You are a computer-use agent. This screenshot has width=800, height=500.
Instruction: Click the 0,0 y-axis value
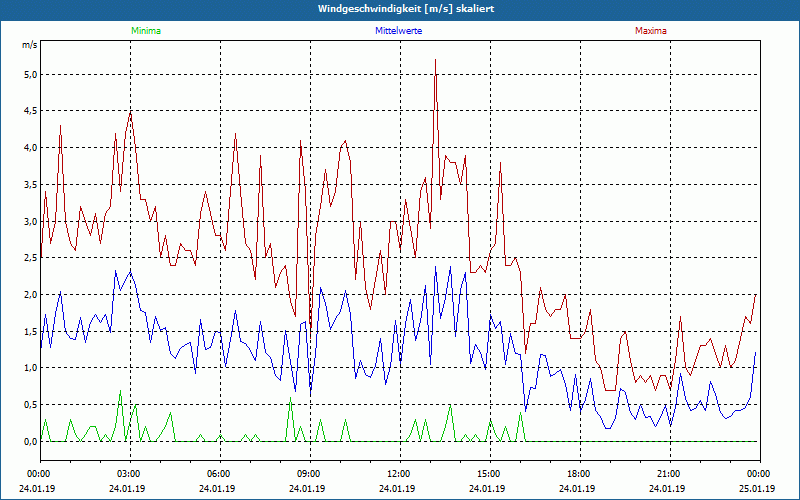click(31, 441)
